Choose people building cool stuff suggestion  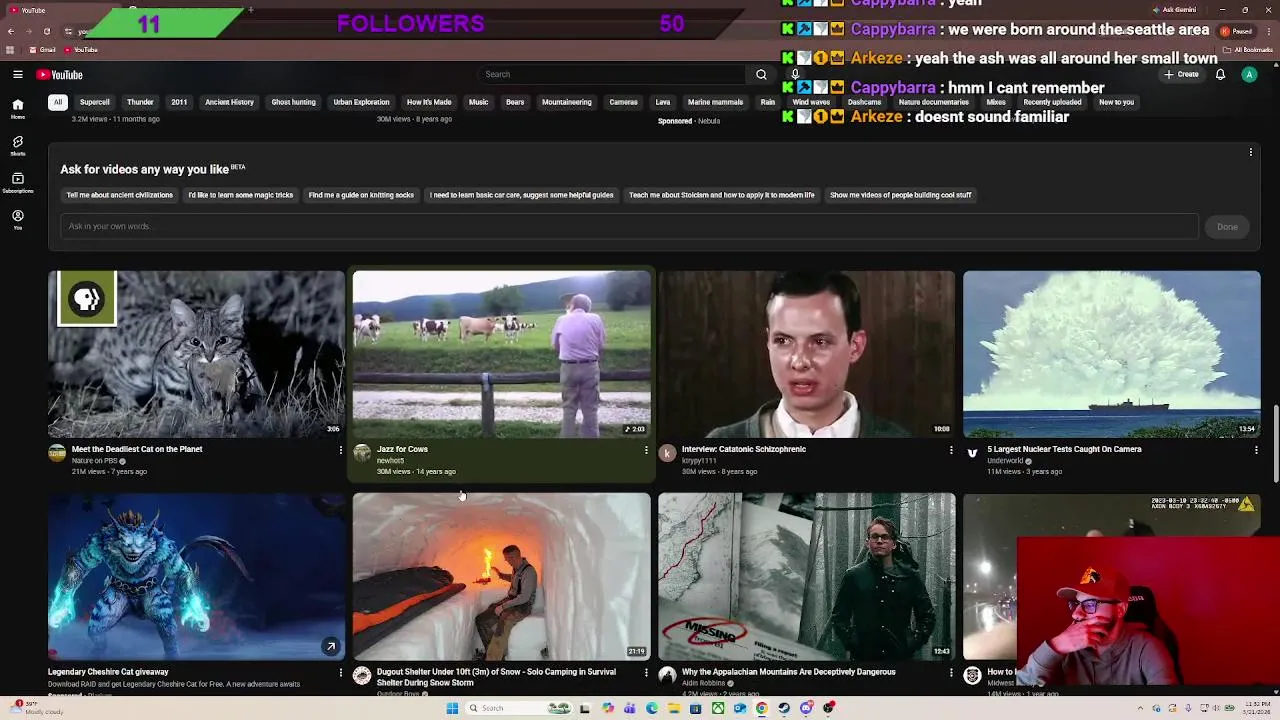coord(901,195)
